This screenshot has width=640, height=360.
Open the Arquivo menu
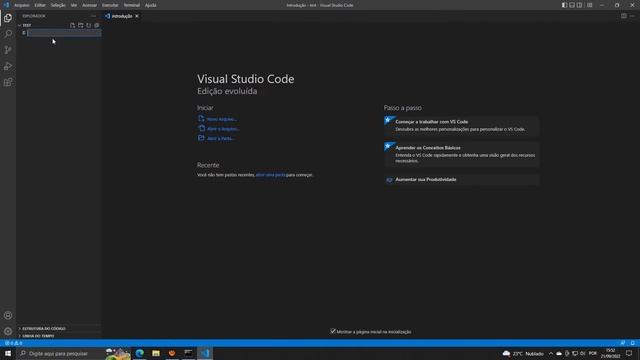[x=22, y=5]
